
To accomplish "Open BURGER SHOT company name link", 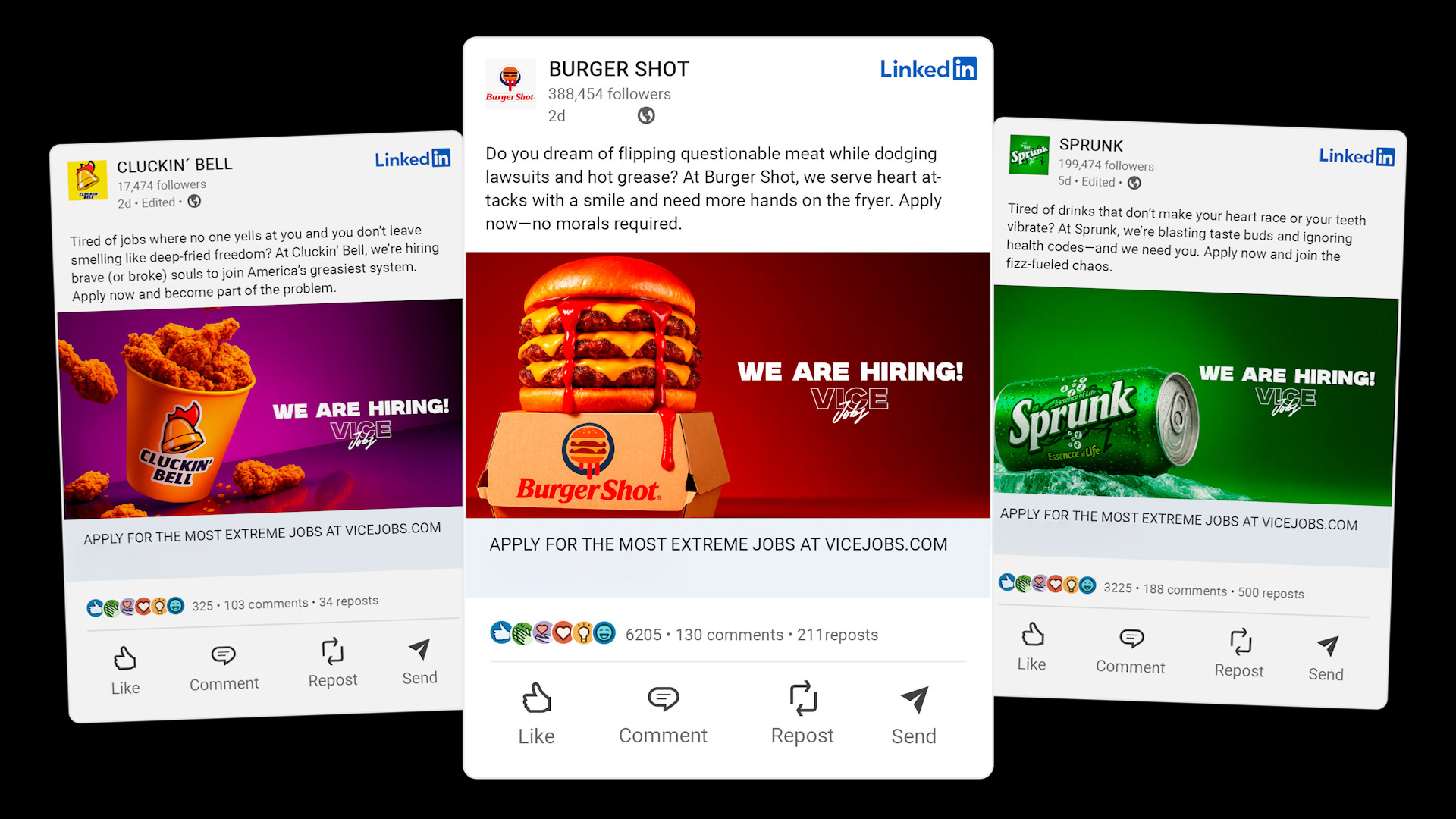I will coord(619,69).
